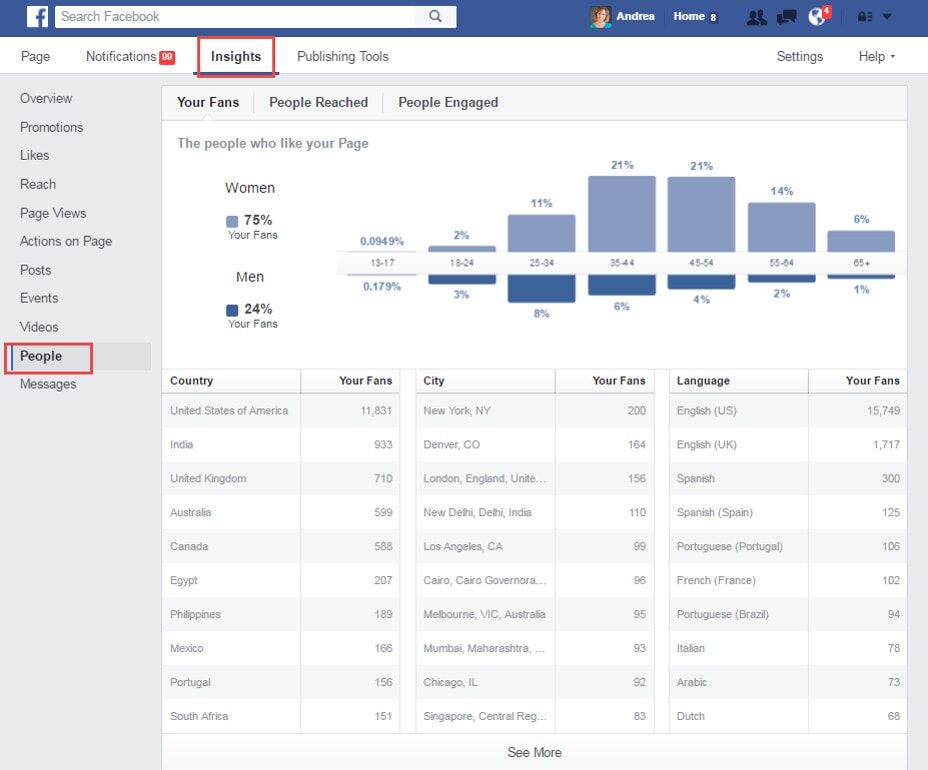Open Page Views in the sidebar
Viewport: 928px width, 770px height.
click(53, 213)
